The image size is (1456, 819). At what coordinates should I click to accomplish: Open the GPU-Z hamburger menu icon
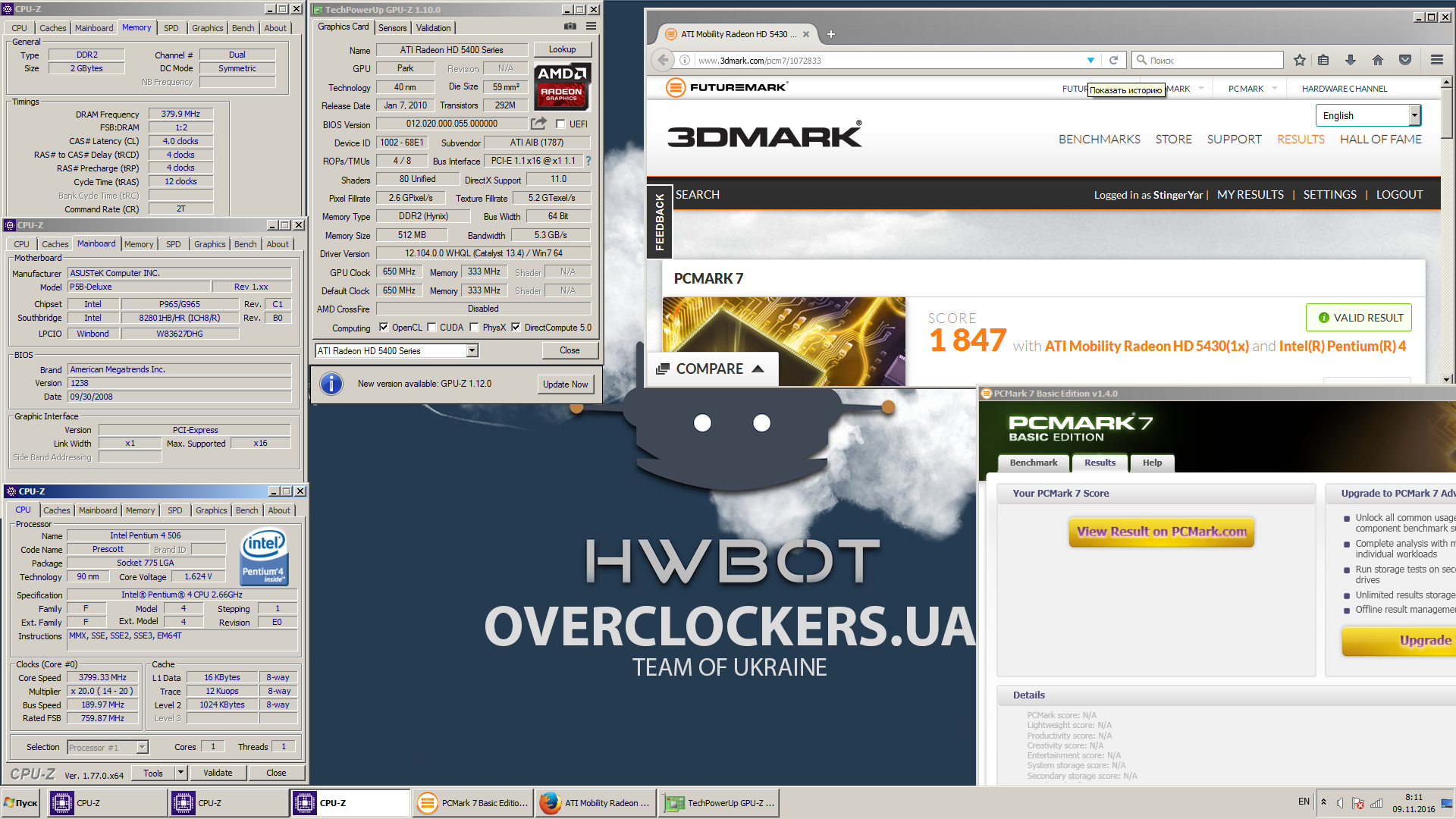pyautogui.click(x=591, y=27)
